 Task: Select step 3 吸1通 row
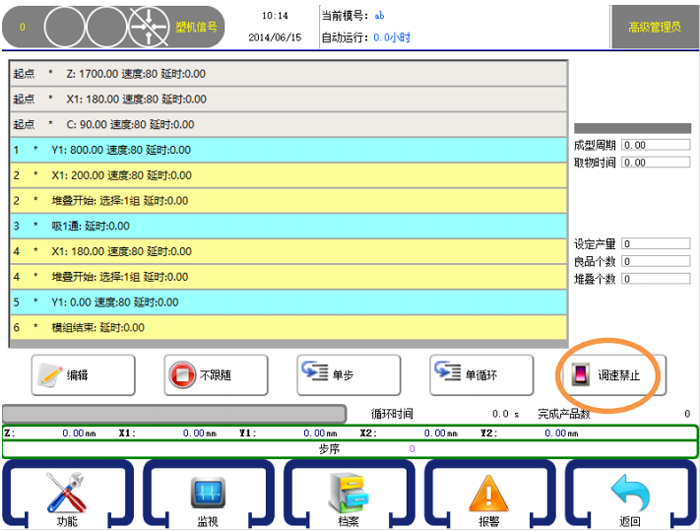288,226
